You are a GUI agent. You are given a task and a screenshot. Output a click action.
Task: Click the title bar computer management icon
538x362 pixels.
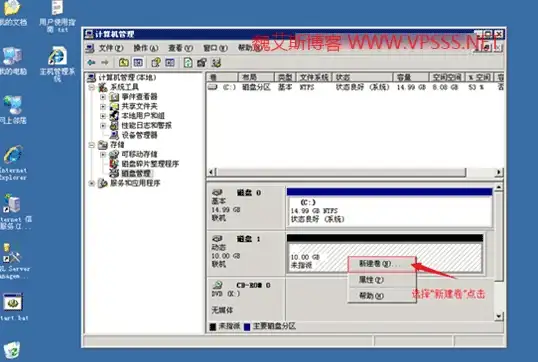[89, 34]
